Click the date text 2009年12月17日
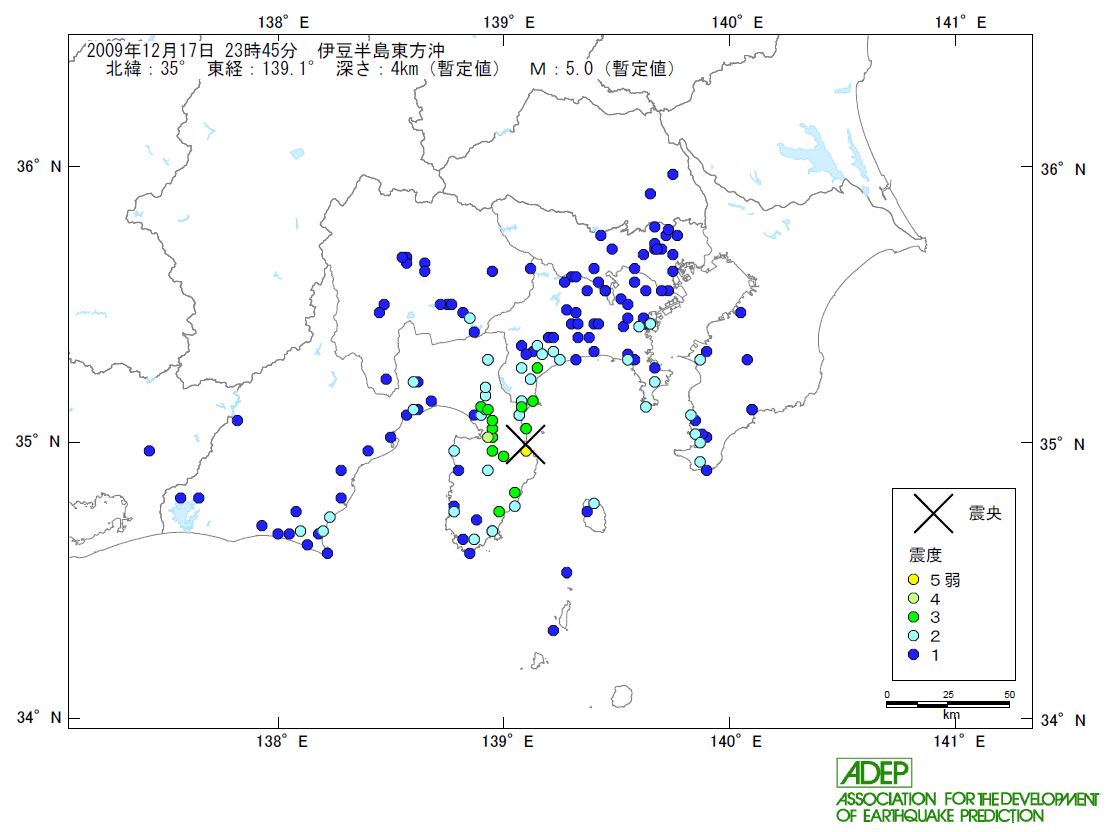1107x832 pixels. (x=149, y=50)
